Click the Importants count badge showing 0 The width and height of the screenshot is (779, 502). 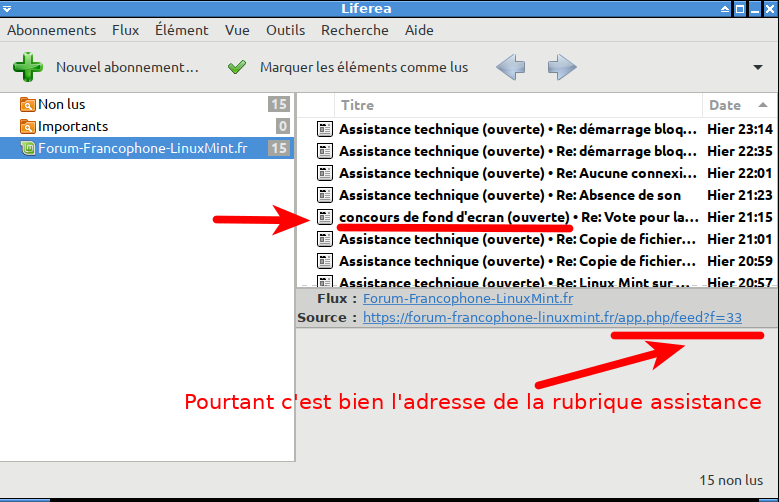pyautogui.click(x=283, y=126)
